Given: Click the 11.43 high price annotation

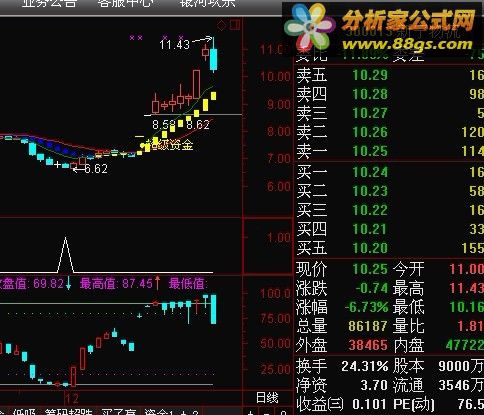Looking at the screenshot, I should [x=174, y=44].
